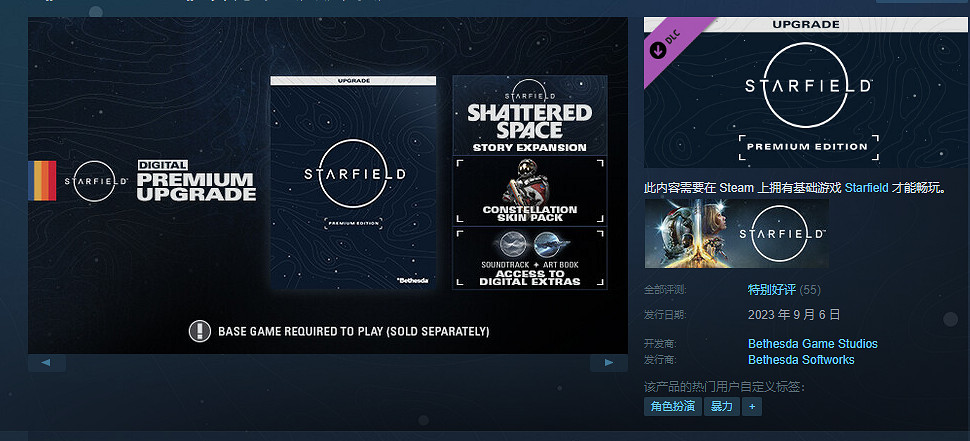This screenshot has width=970, height=441.
Task: Click the Starfield circular logo beside the color stripes
Action: pos(97,180)
